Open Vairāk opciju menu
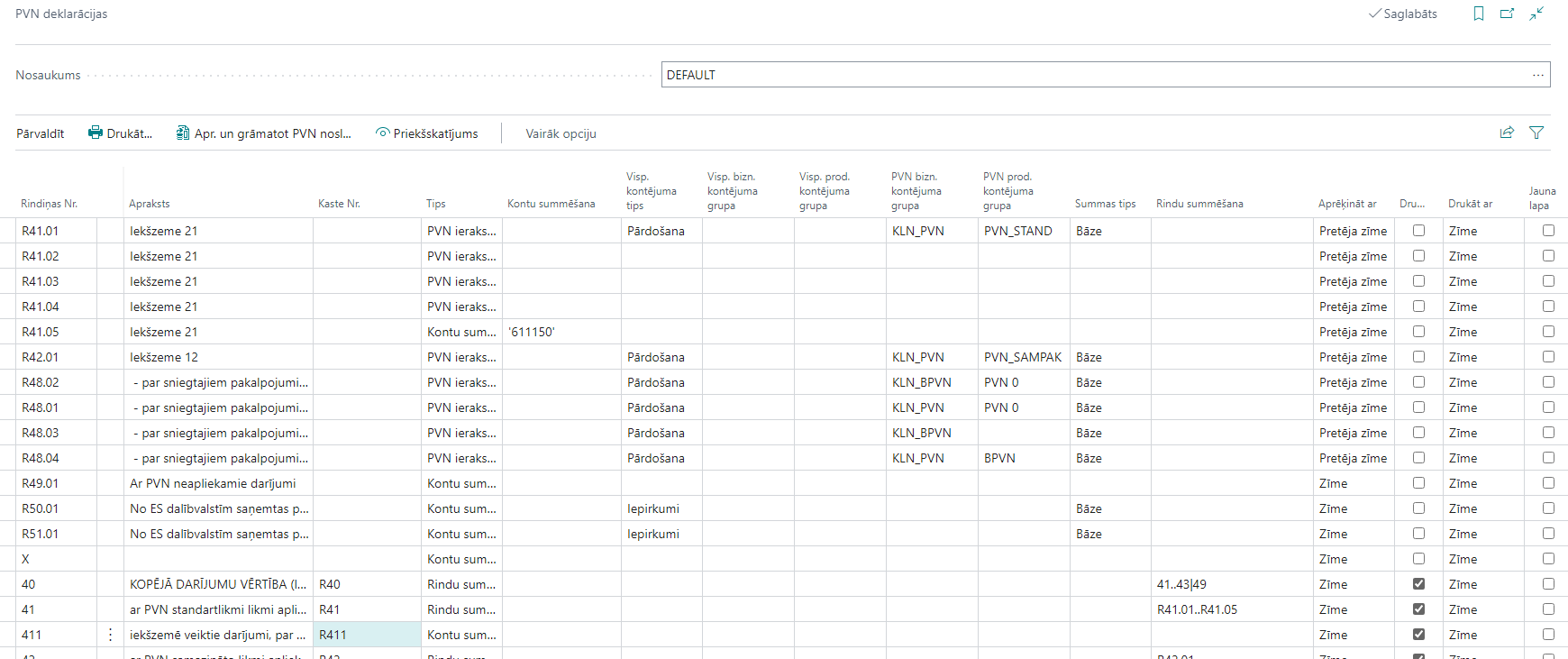The height and width of the screenshot is (659, 1568). (561, 133)
